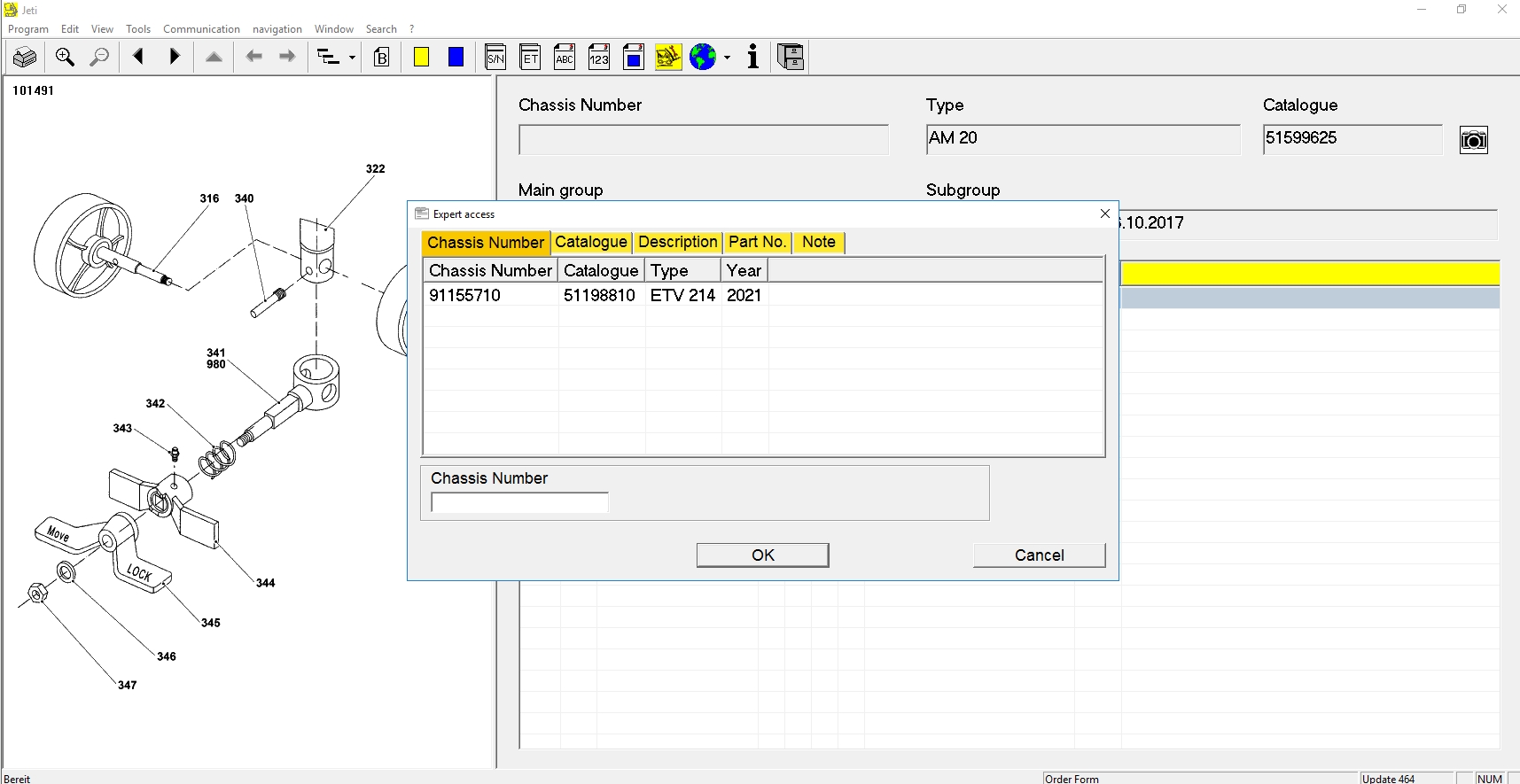Click part number 347 in the diagram
1520x784 pixels.
click(x=127, y=685)
